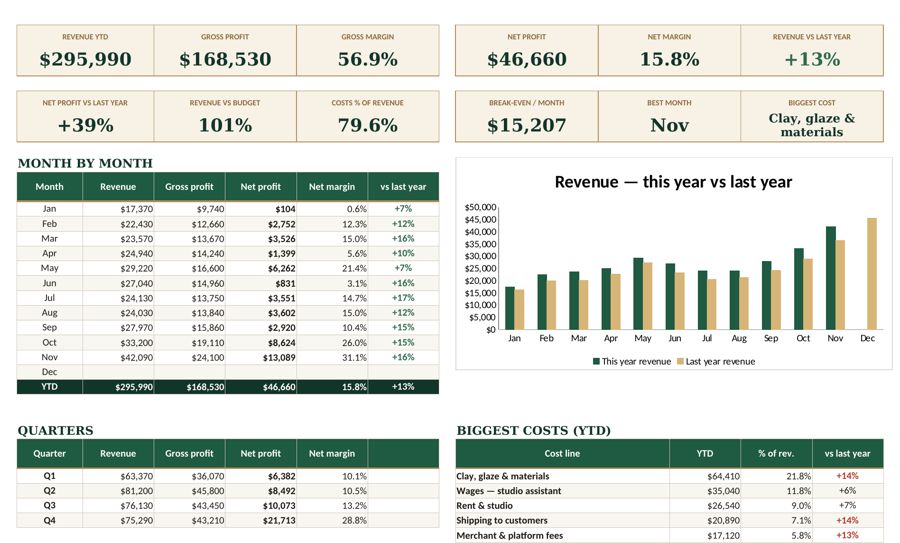The image size is (900, 543).
Task: Click the chart title Revenue this year vs last year
Action: tap(673, 182)
